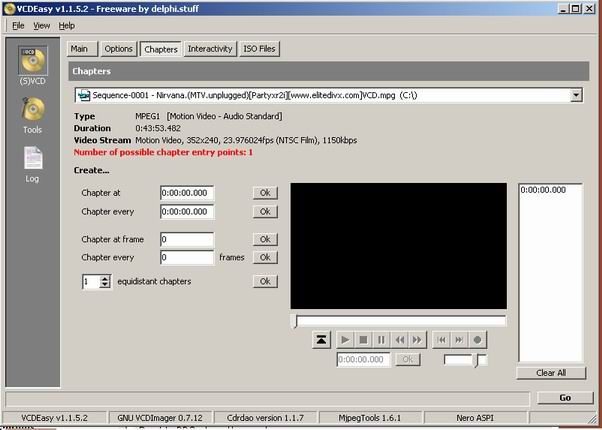
Task: Click the record chapter mark button
Action: 477,340
